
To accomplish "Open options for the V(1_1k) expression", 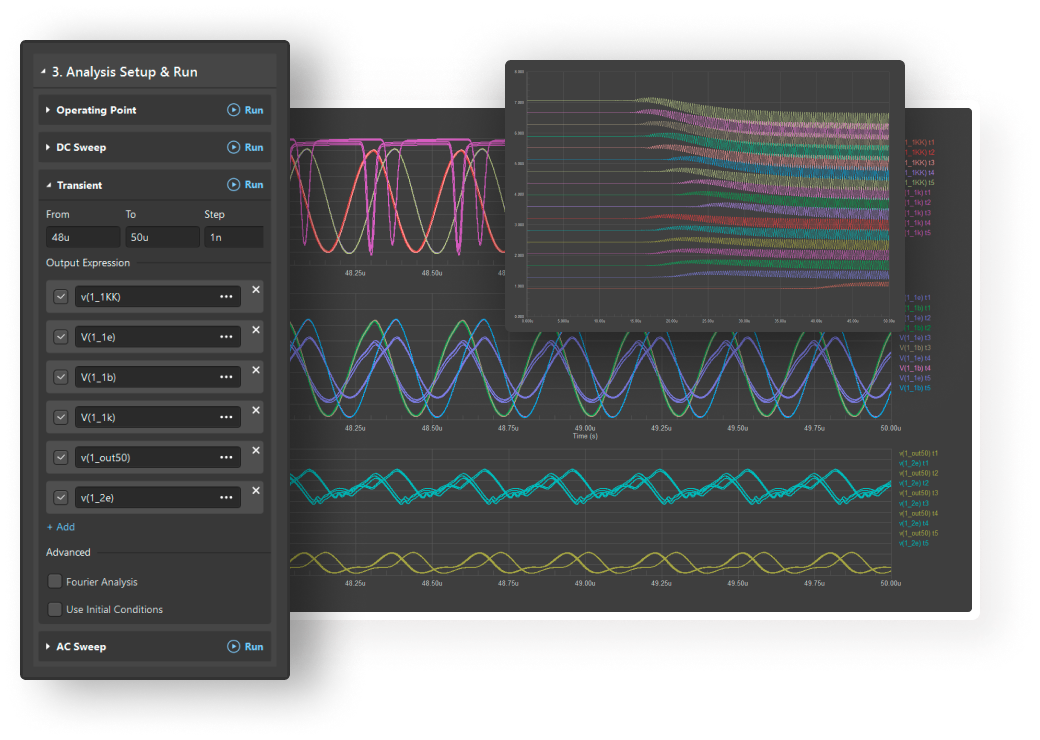I will pyautogui.click(x=227, y=417).
